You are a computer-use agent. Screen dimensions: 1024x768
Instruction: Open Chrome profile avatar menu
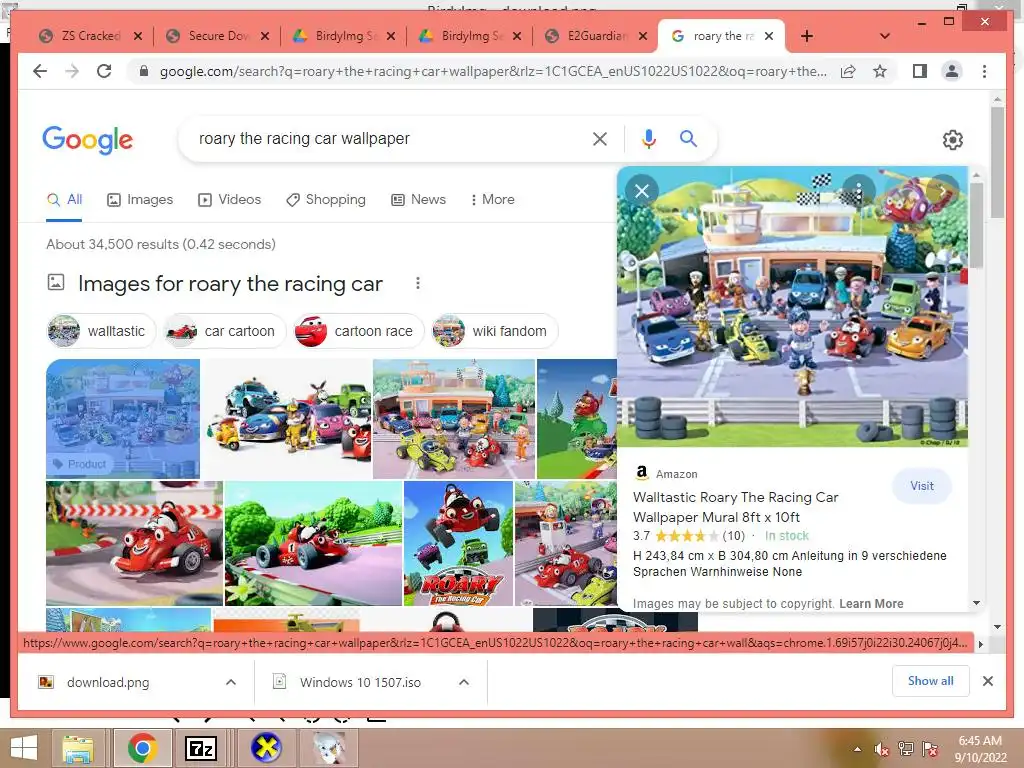952,71
